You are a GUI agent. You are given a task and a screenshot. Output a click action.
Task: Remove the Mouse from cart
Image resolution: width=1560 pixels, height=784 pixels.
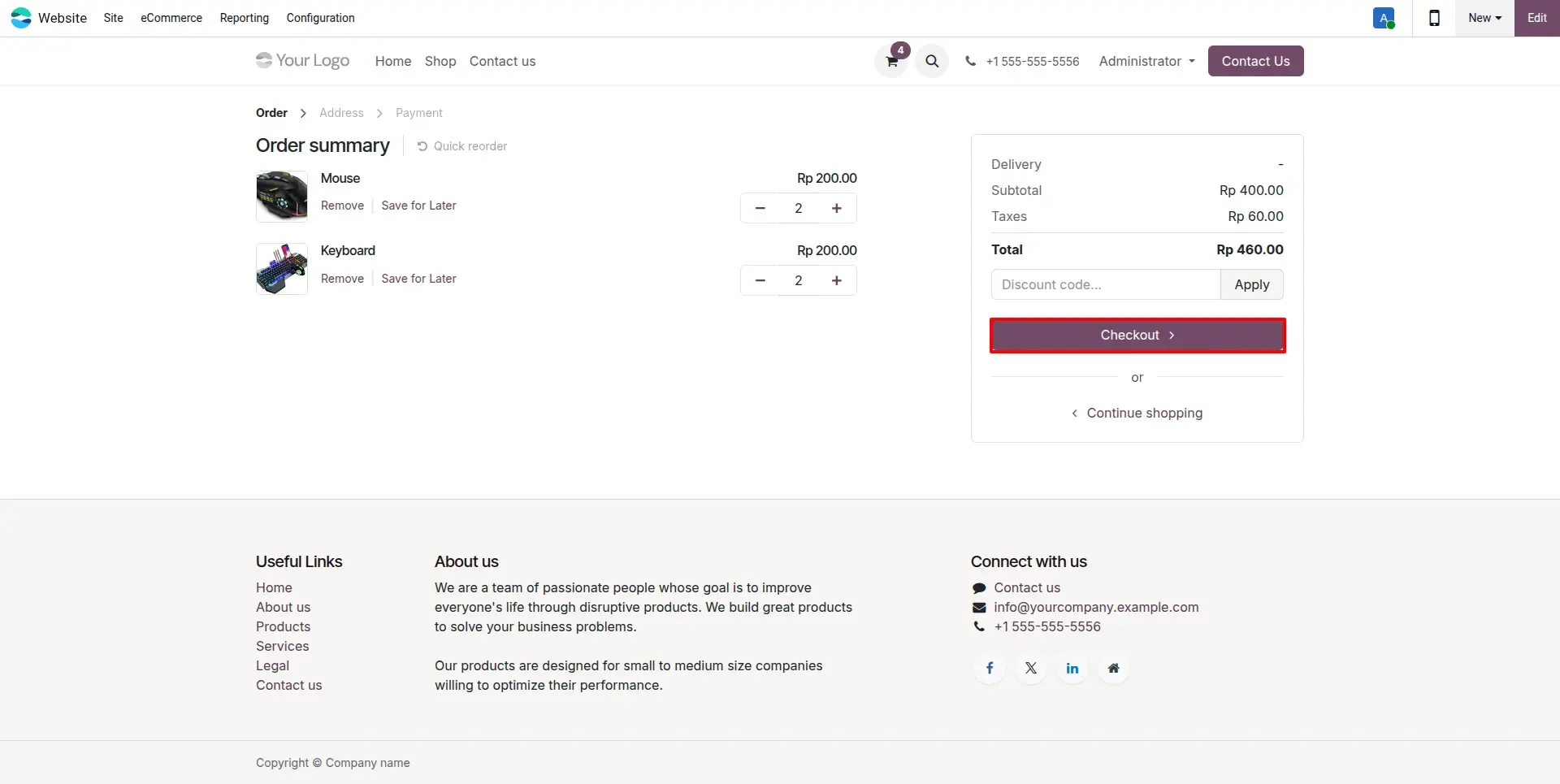[342, 206]
